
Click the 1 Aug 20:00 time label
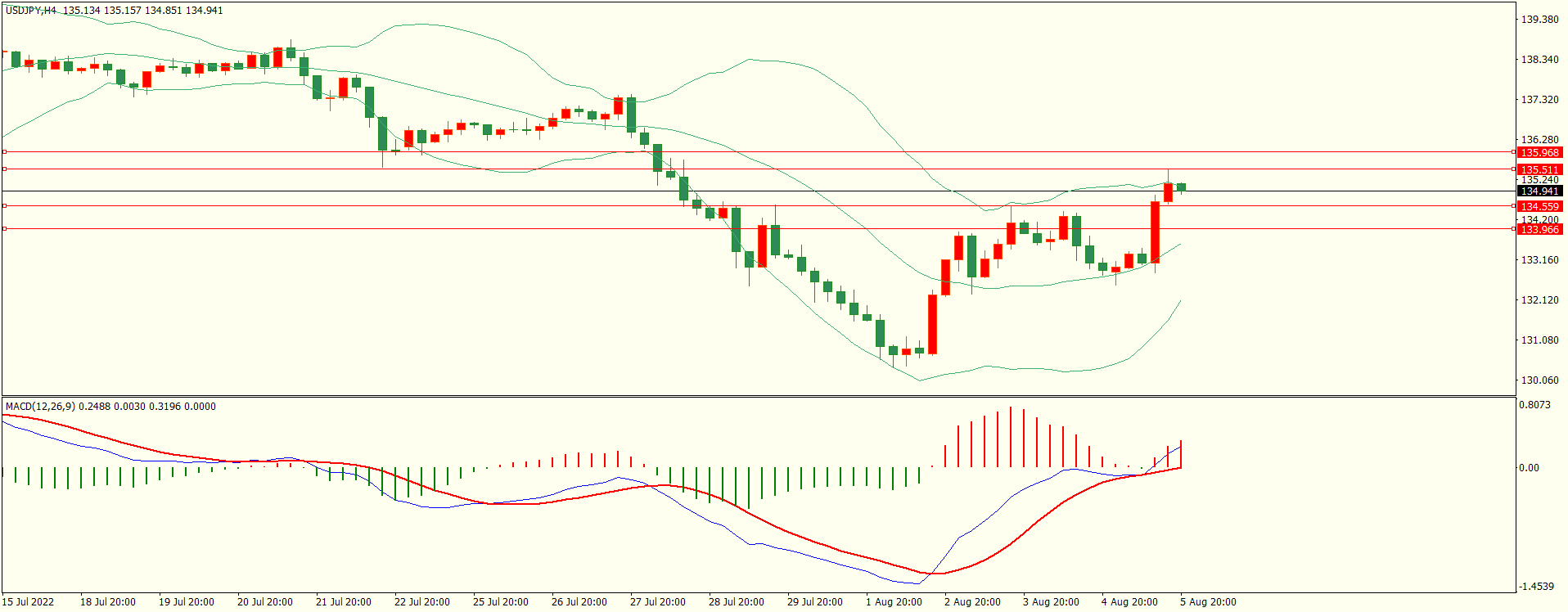(894, 602)
